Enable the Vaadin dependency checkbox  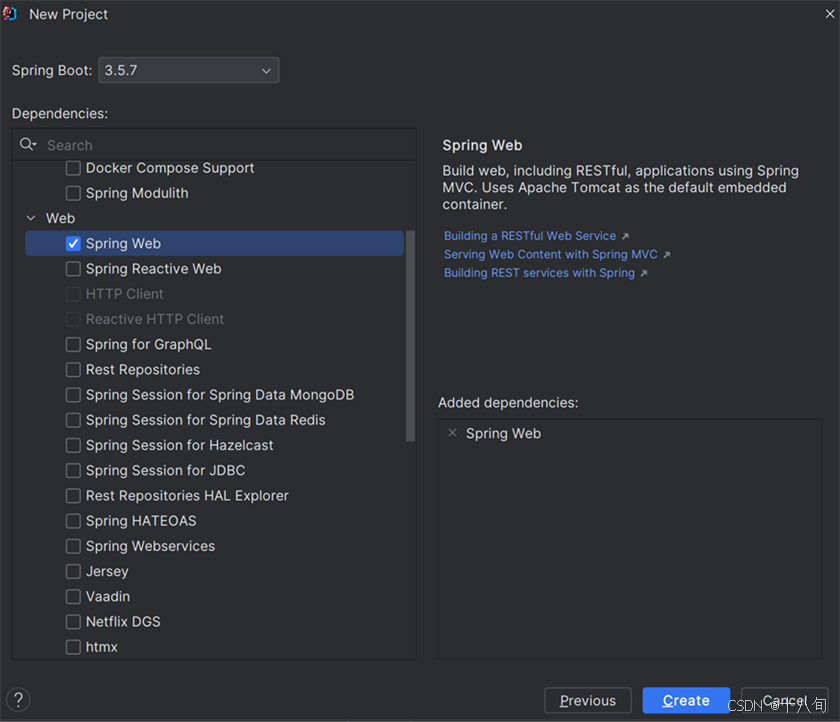73,597
